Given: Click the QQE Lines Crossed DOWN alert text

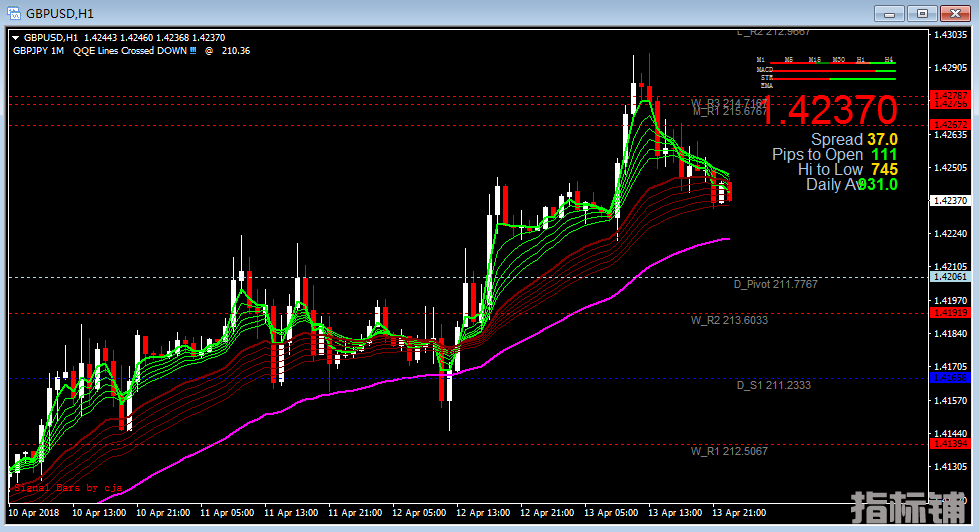Looking at the screenshot, I should pos(135,51).
